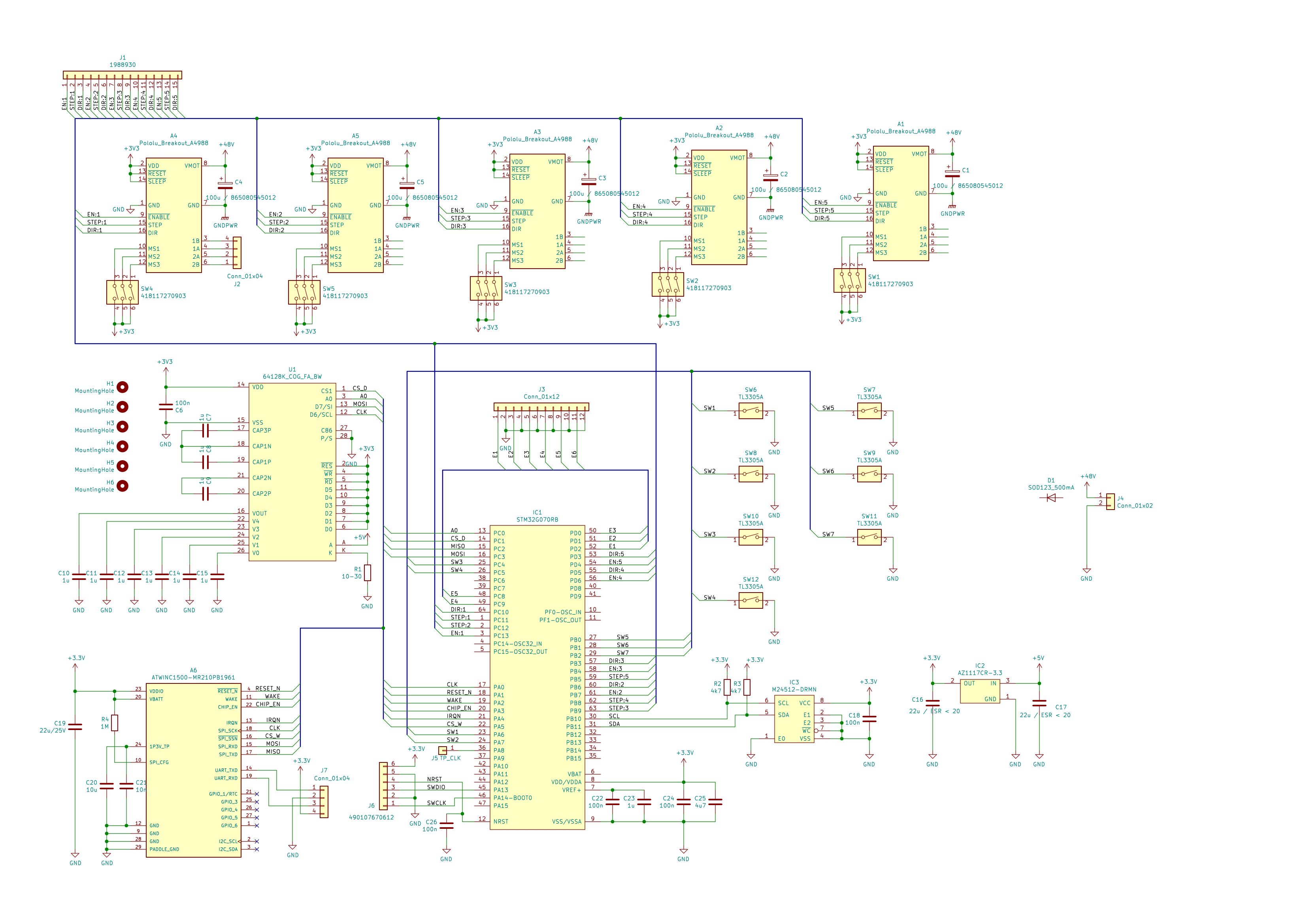This screenshot has height=924, width=1307.
Task: Click the 'EN:1' net label at A4
Action: tap(93, 215)
